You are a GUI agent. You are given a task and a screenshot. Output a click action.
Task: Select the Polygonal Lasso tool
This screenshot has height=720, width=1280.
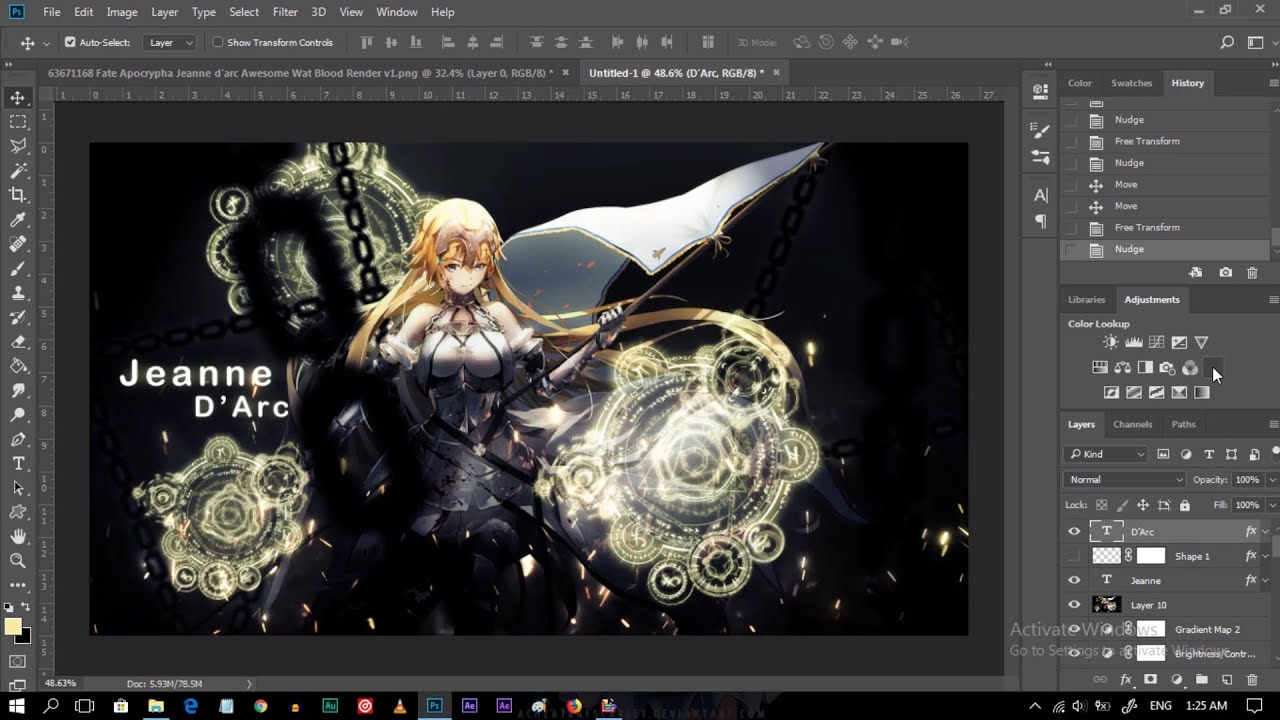(18, 146)
